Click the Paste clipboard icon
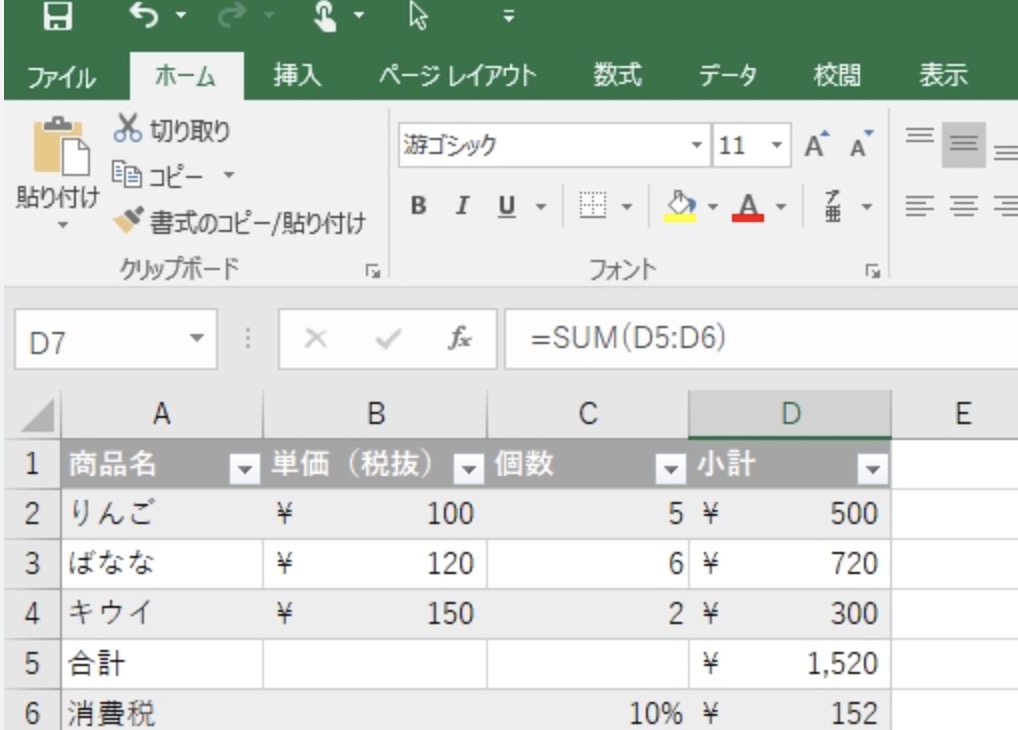Screen dimensions: 1018x730 click(x=59, y=150)
